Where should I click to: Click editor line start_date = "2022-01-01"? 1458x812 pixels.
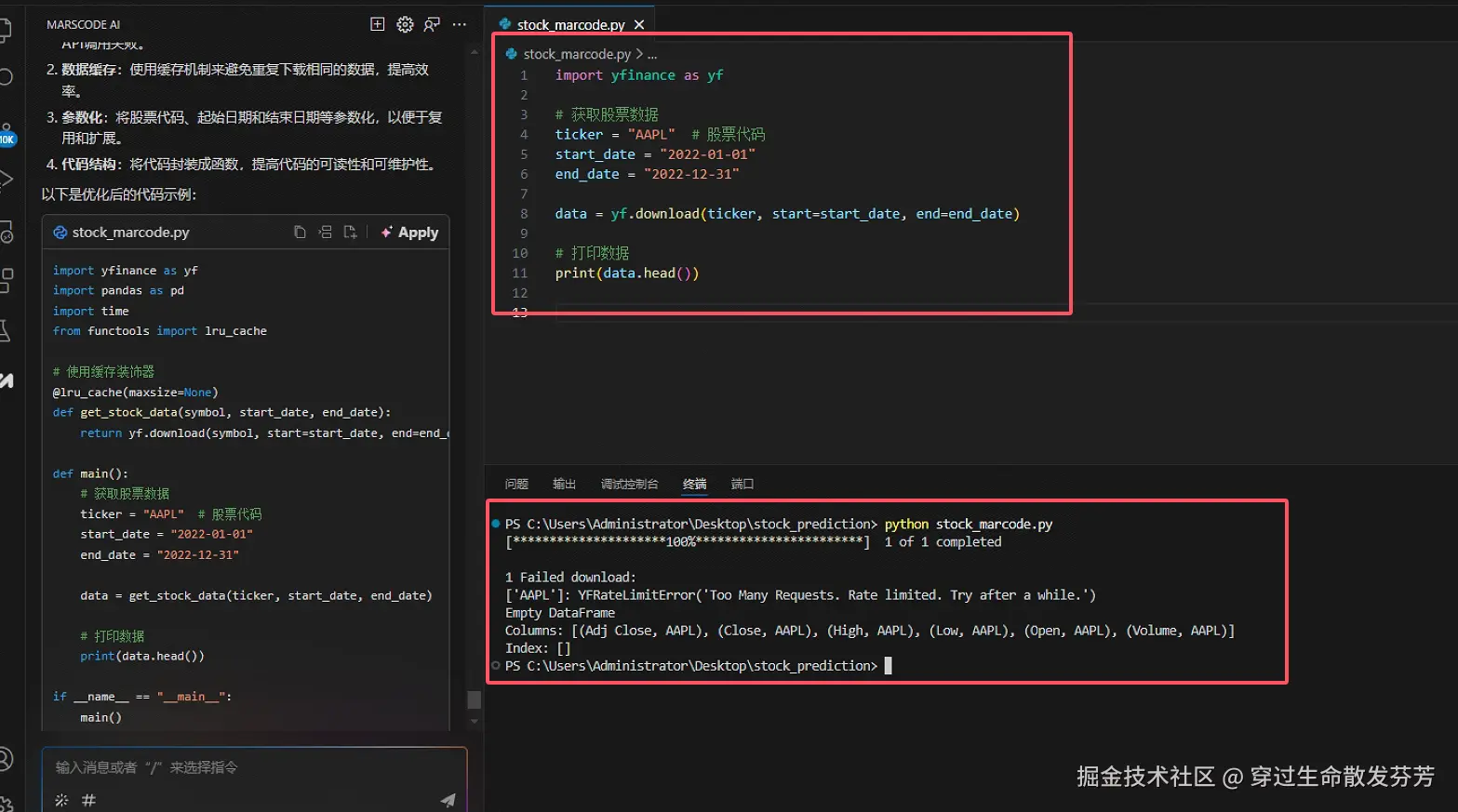[655, 154]
